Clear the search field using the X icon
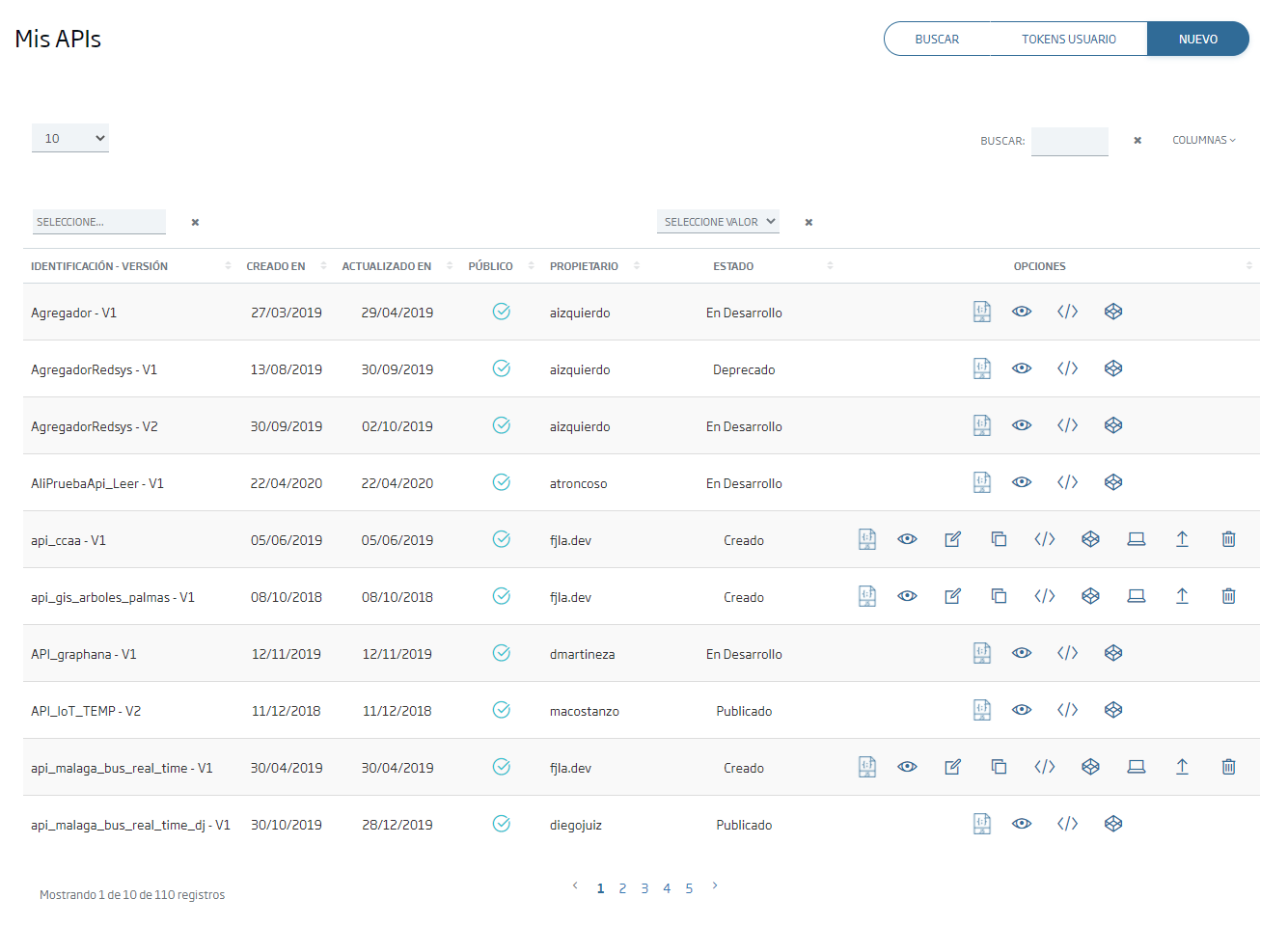Viewport: 1288px width, 926px height. pos(1137,140)
